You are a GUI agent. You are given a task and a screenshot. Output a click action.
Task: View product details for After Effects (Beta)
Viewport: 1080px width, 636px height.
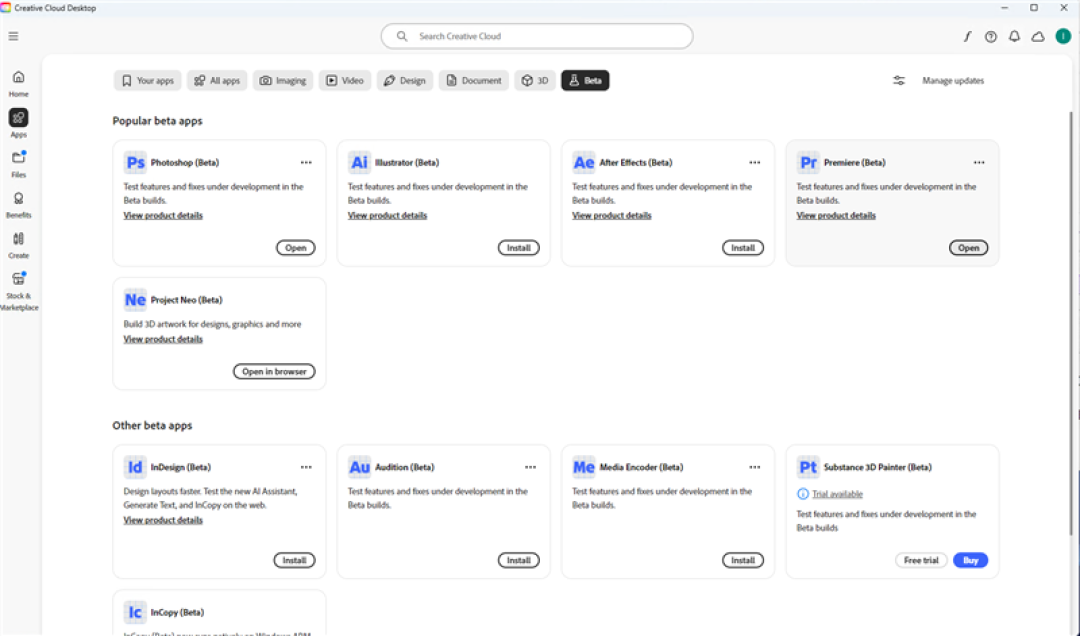[612, 216]
